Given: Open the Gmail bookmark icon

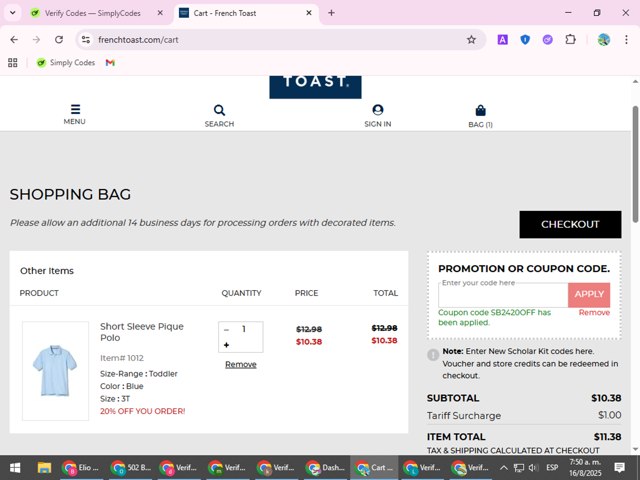Looking at the screenshot, I should coord(110,62).
